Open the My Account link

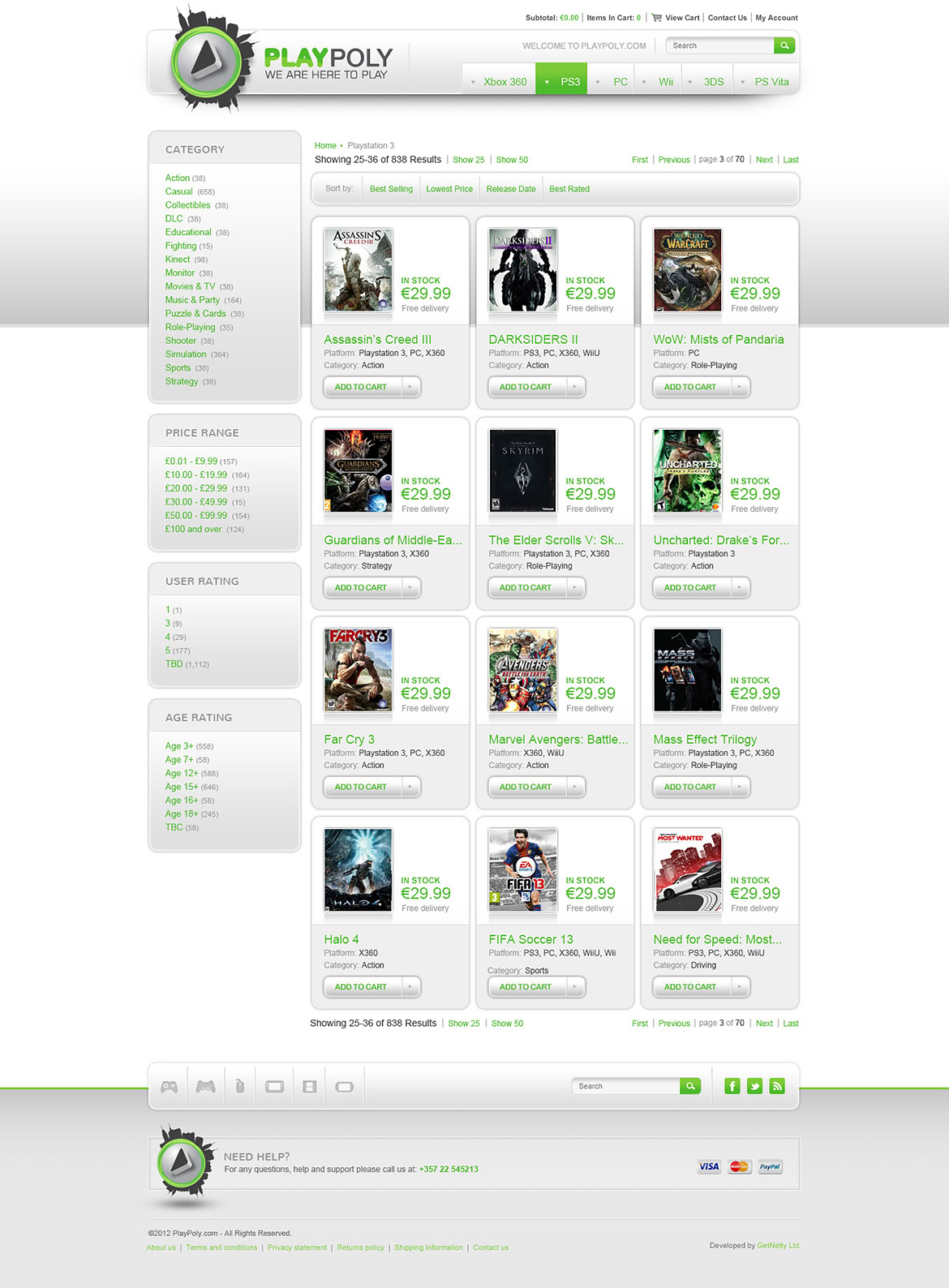coord(777,18)
